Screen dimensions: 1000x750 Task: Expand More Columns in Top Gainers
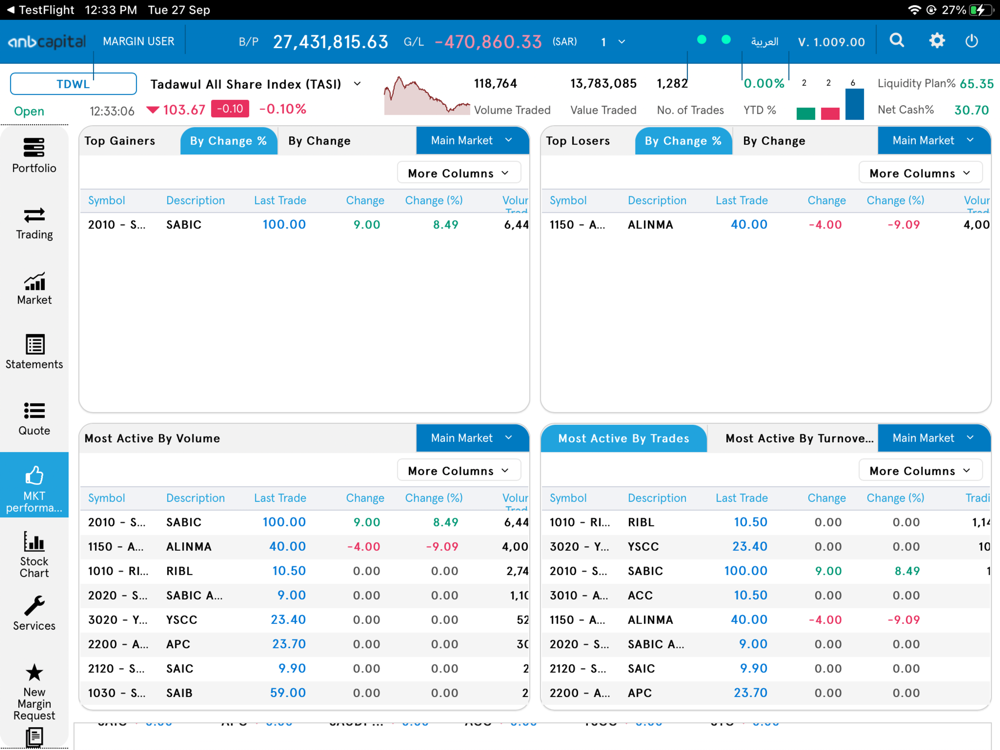pyautogui.click(x=459, y=173)
